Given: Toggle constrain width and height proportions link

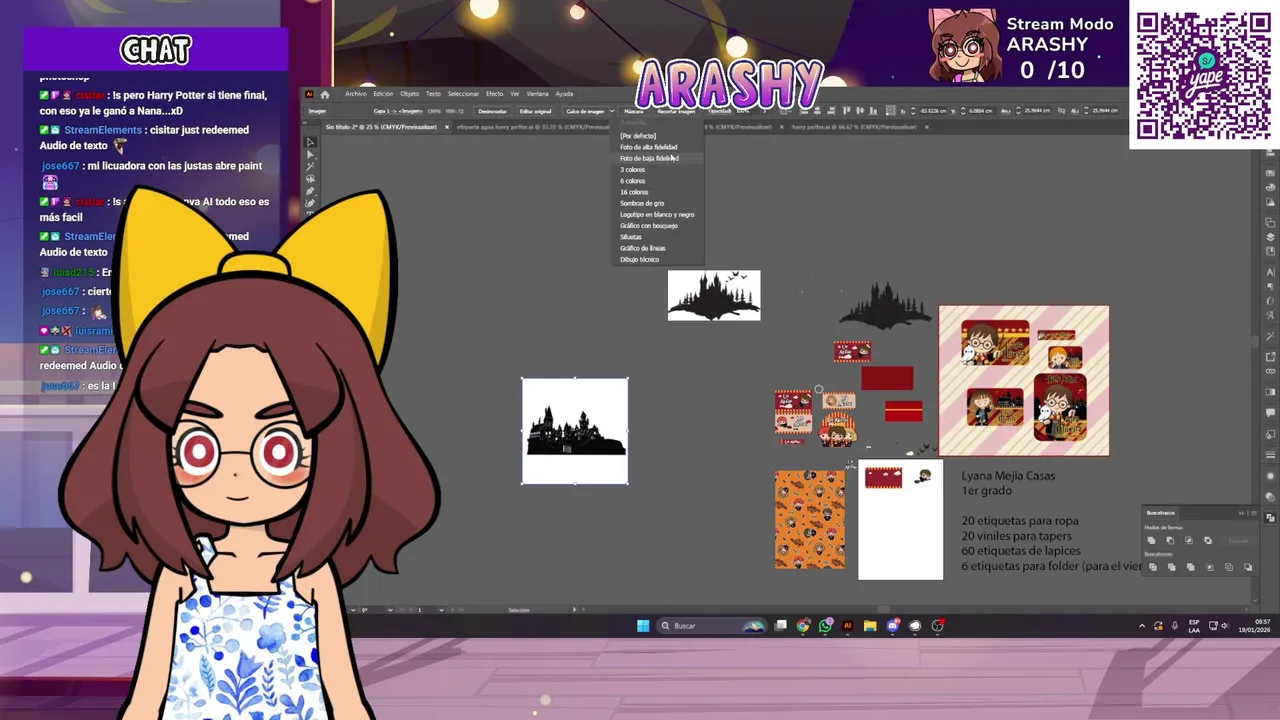Looking at the screenshot, I should [1061, 111].
